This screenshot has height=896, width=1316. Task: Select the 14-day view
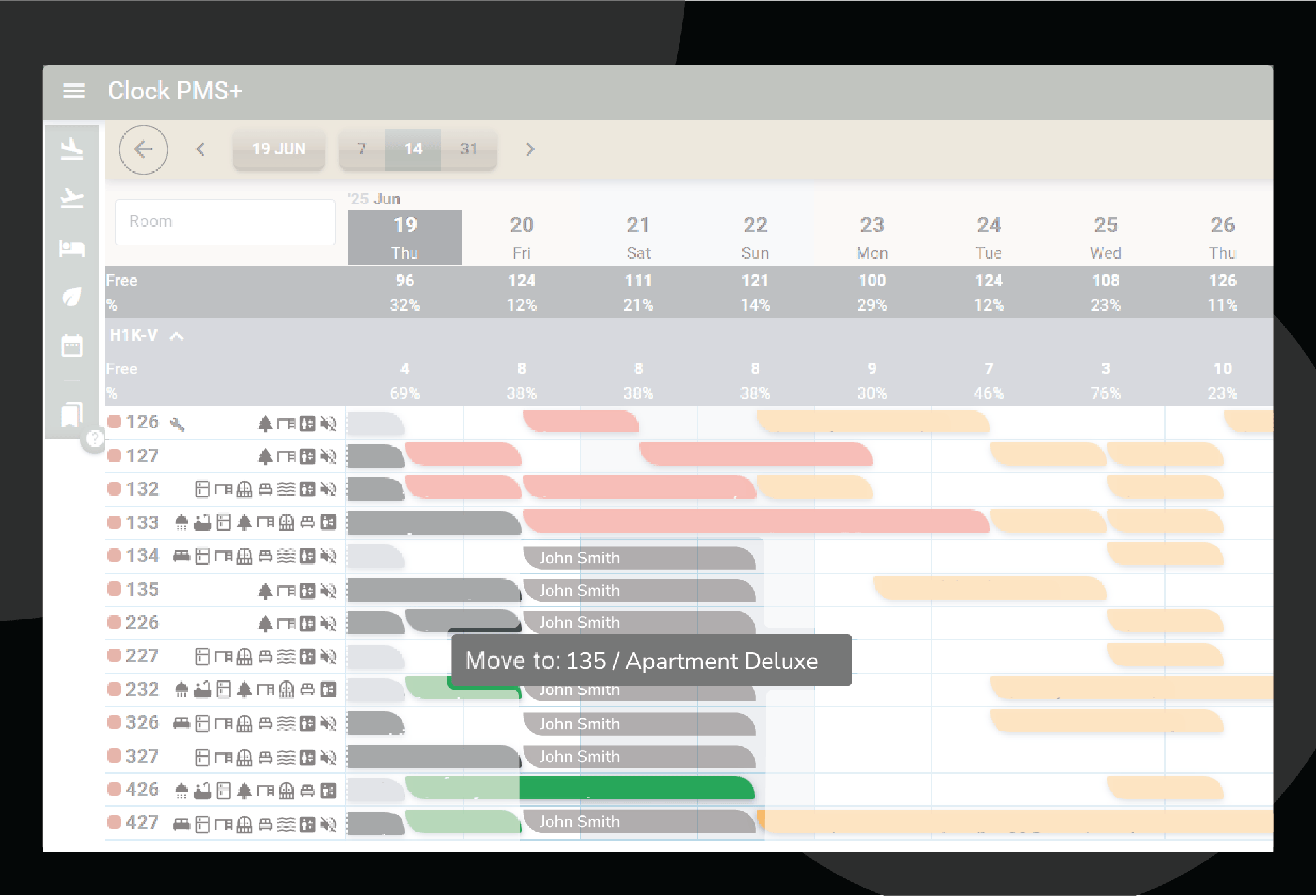tap(413, 149)
